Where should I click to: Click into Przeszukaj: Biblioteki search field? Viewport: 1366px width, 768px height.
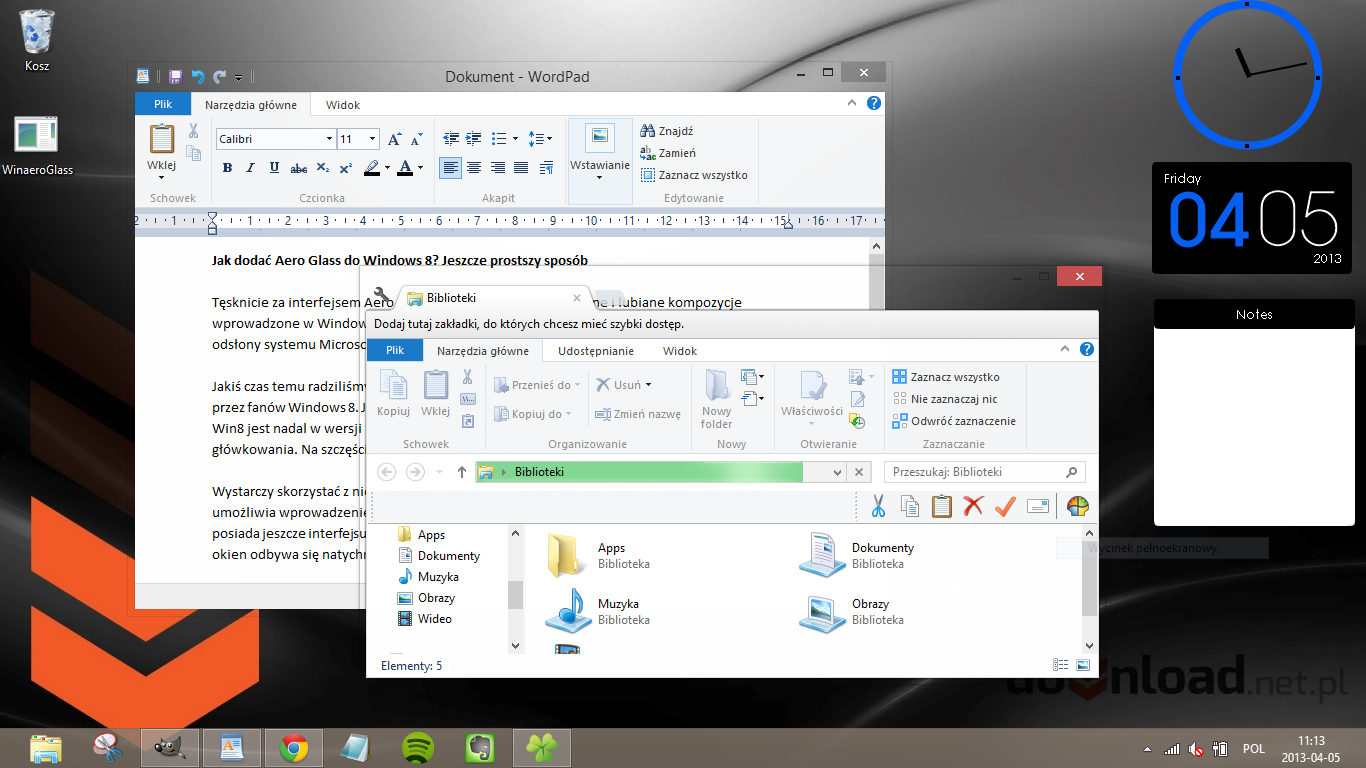pyautogui.click(x=985, y=472)
